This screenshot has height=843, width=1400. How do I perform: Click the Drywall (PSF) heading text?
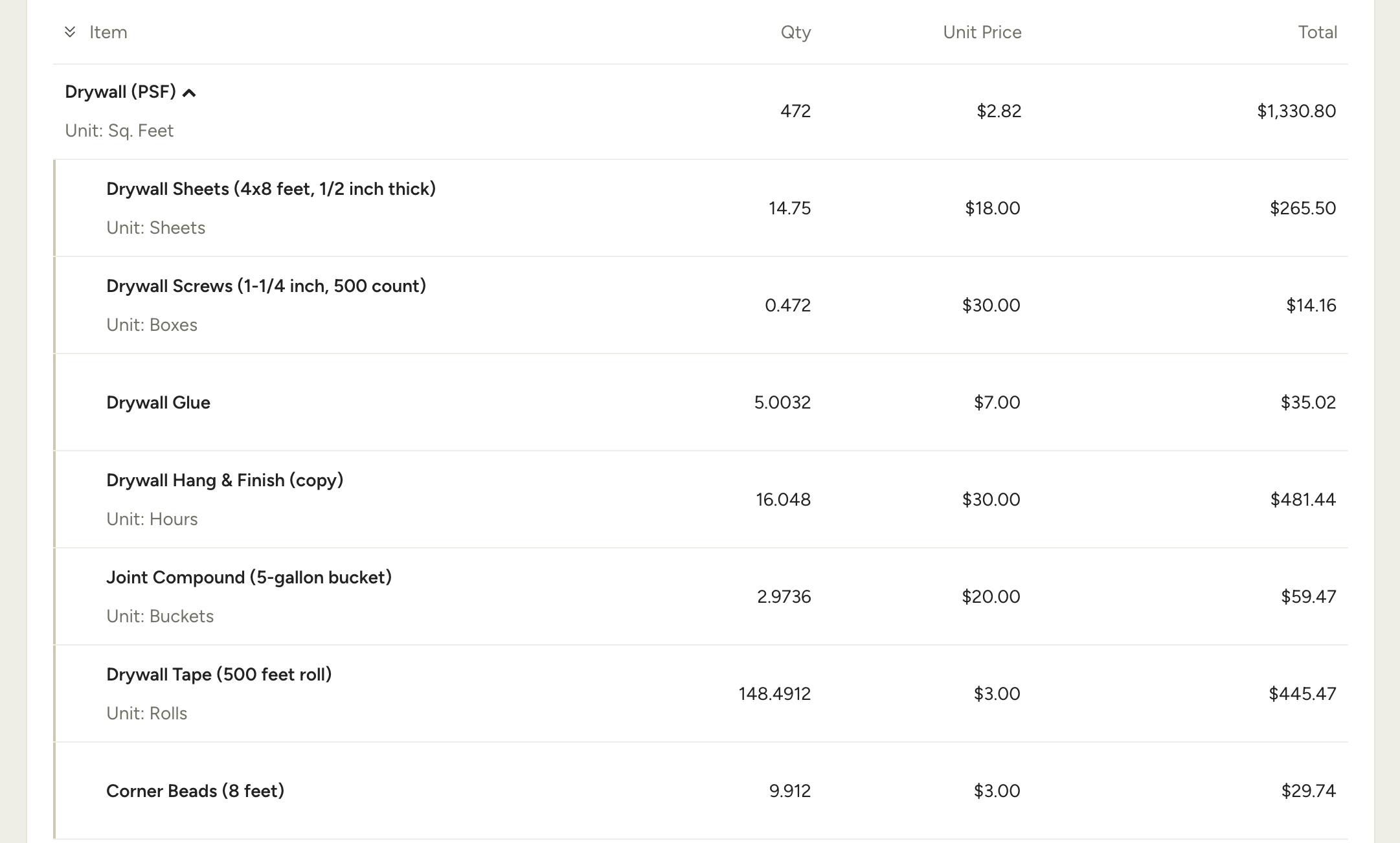[120, 92]
